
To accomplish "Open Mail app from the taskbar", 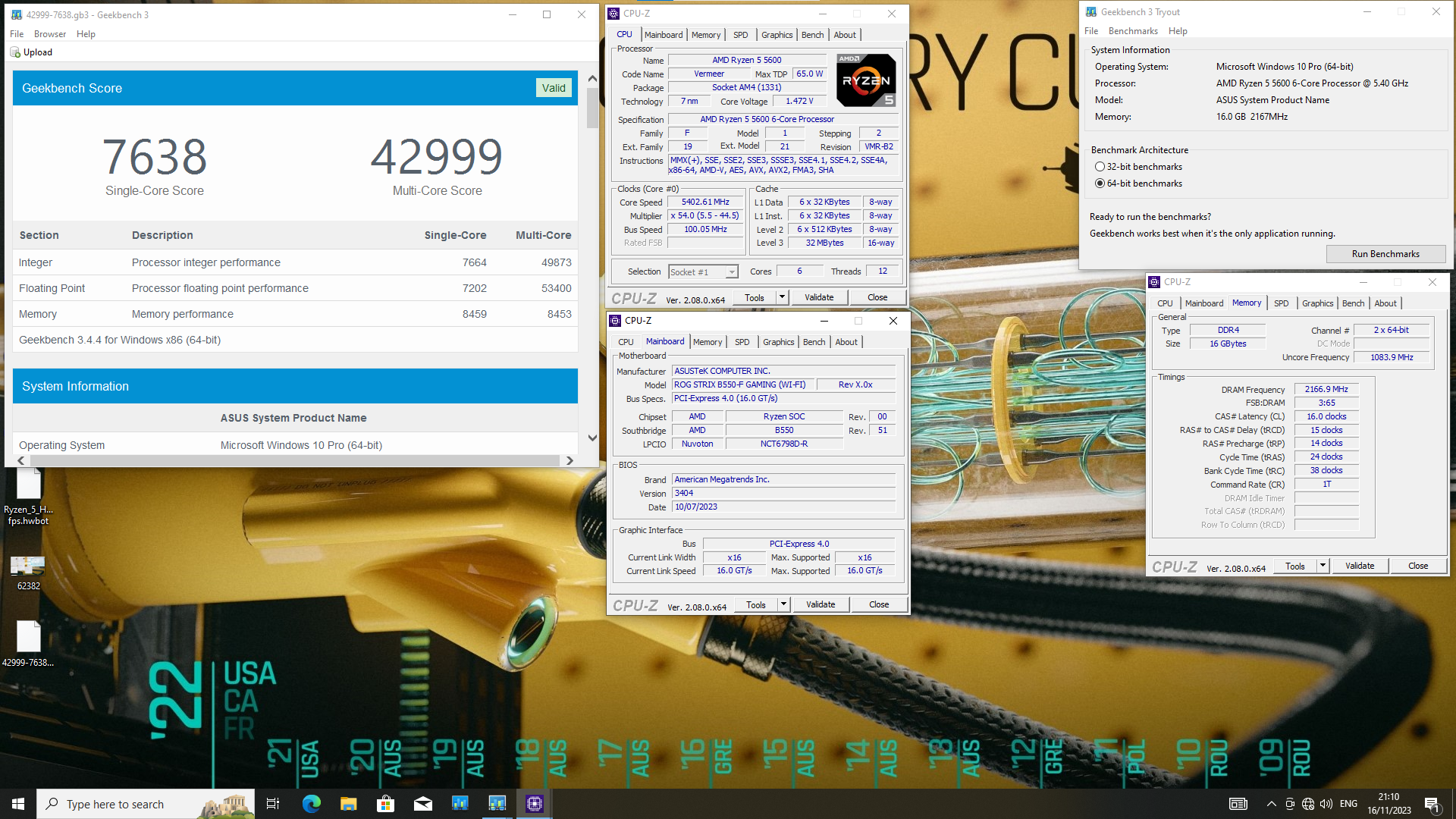I will tap(422, 804).
